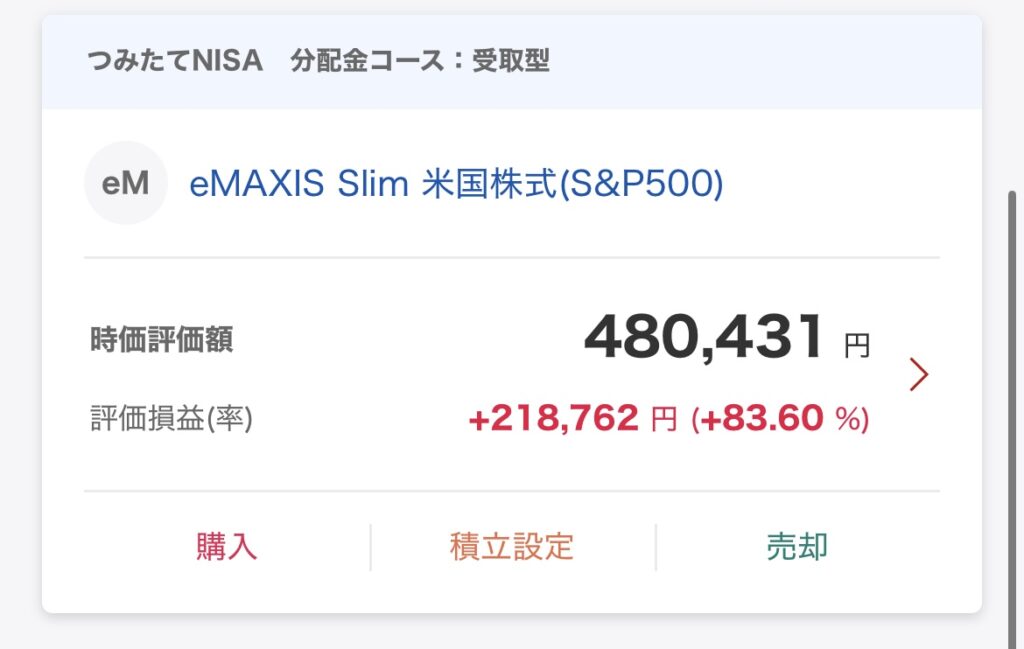
Task: Click the 受取型 course type text
Action: pyautogui.click(x=511, y=61)
